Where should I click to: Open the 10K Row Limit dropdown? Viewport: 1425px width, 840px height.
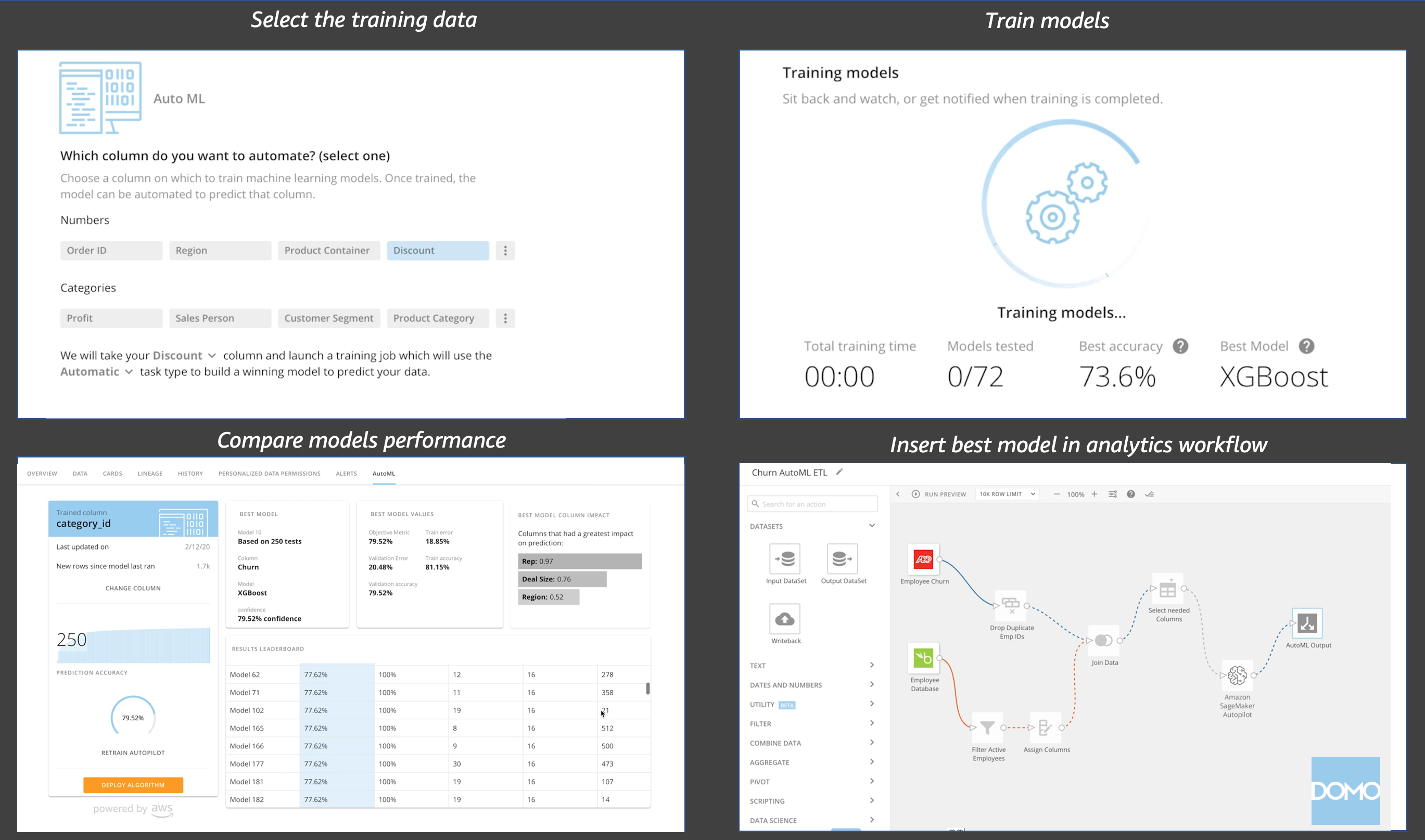[x=1007, y=494]
